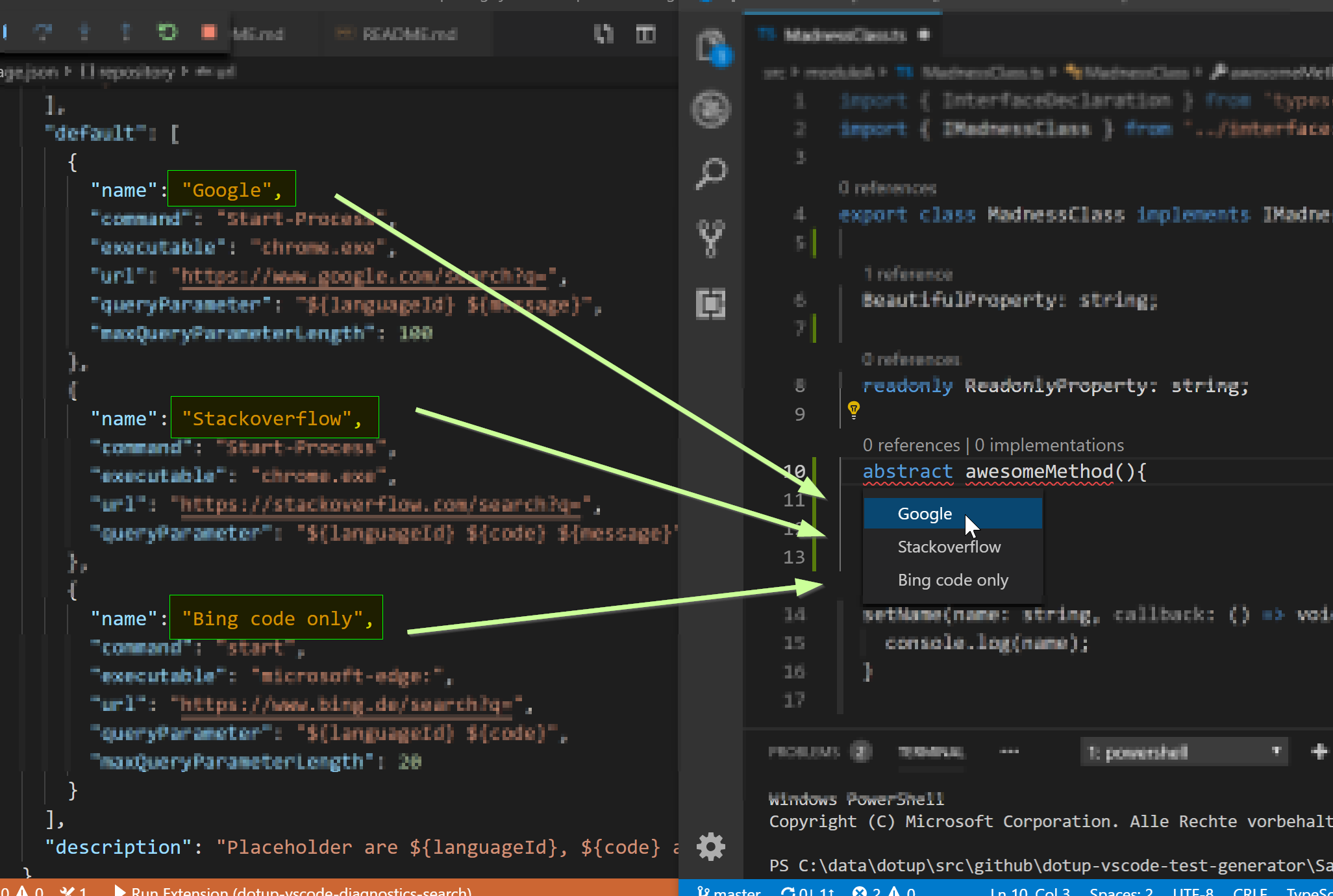1333x896 pixels.
Task: Click the master branch in the status bar
Action: pos(729,891)
